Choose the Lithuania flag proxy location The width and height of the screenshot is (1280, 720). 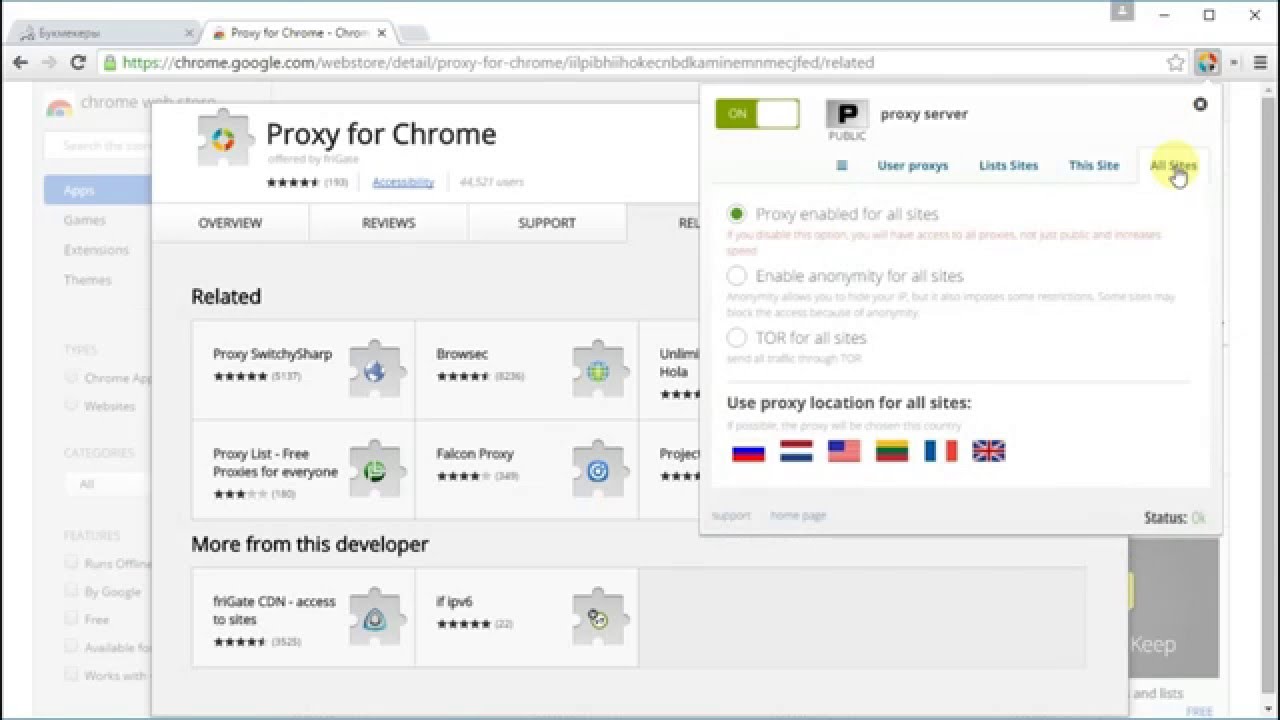coord(892,451)
